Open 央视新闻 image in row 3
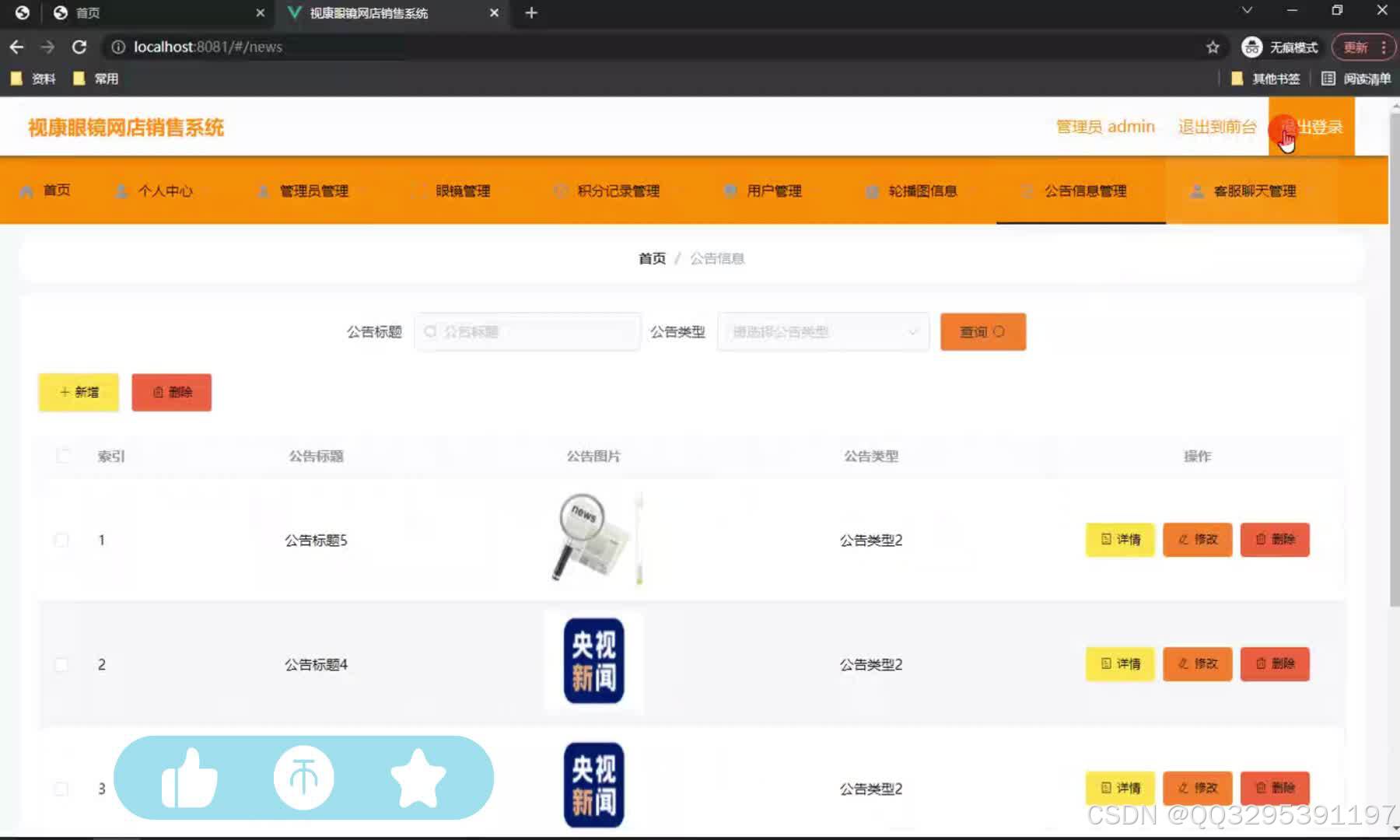 tap(594, 786)
